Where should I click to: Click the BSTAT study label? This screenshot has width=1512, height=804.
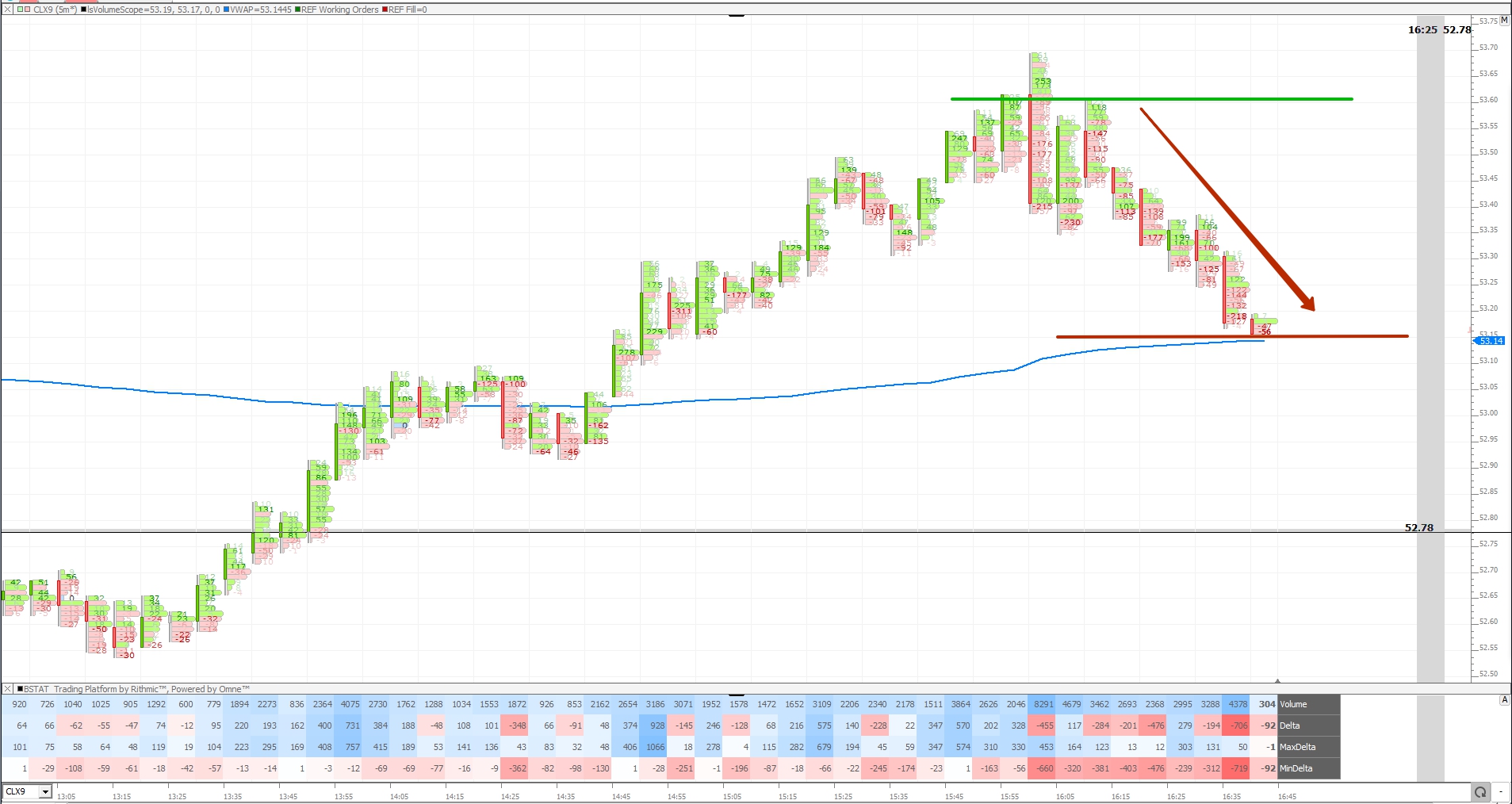pos(36,689)
